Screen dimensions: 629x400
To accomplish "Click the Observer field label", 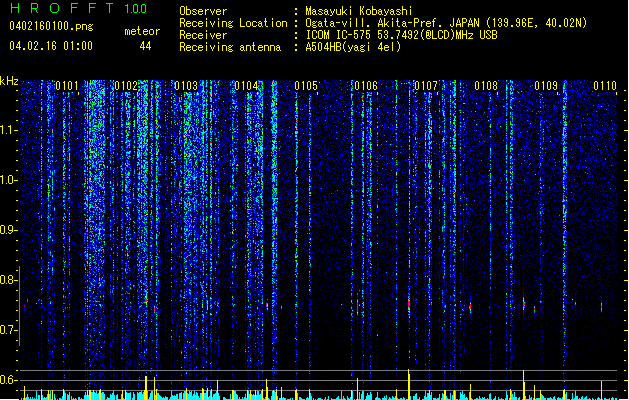I will (x=203, y=11).
